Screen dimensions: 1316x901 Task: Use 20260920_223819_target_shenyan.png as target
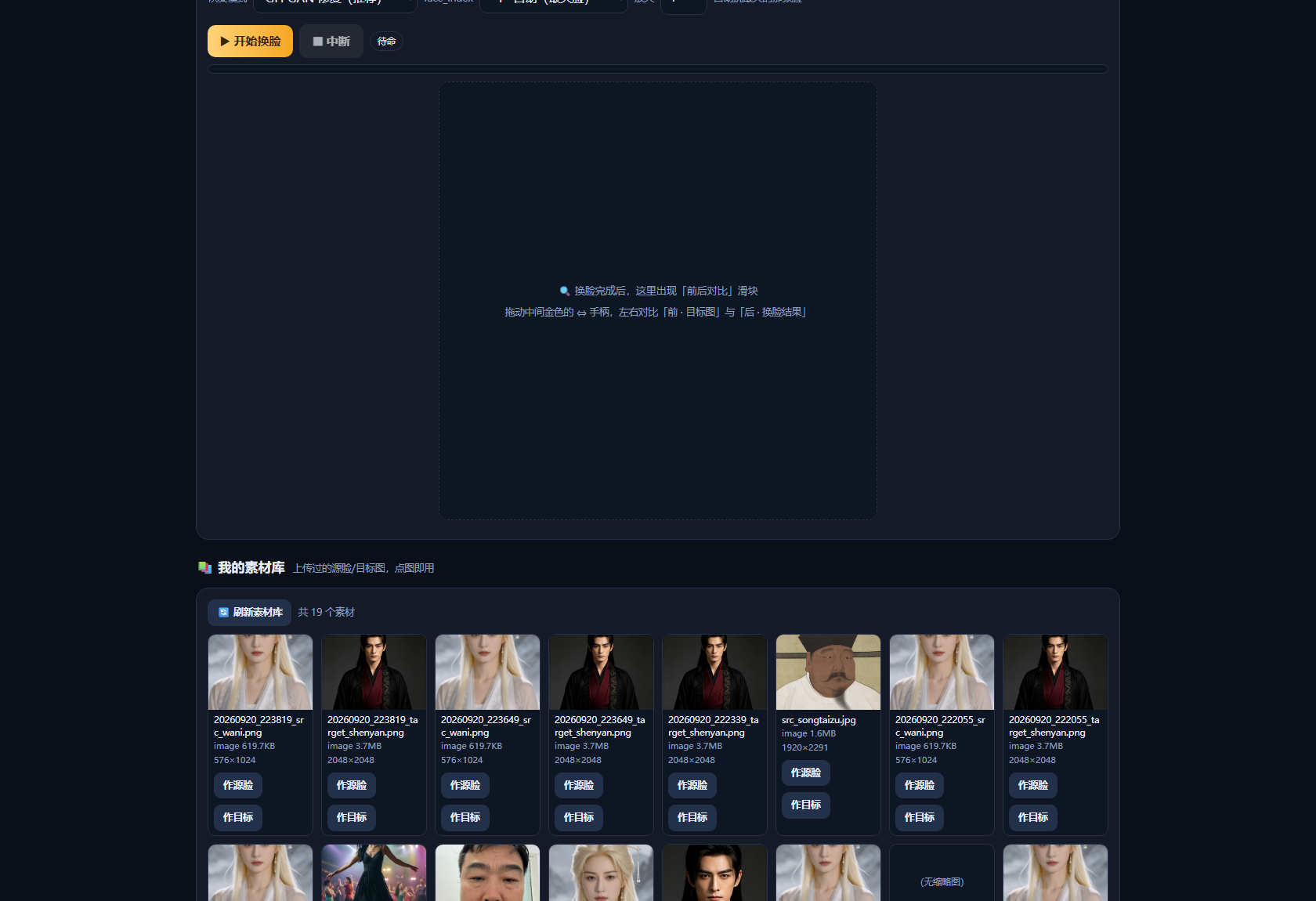click(352, 818)
